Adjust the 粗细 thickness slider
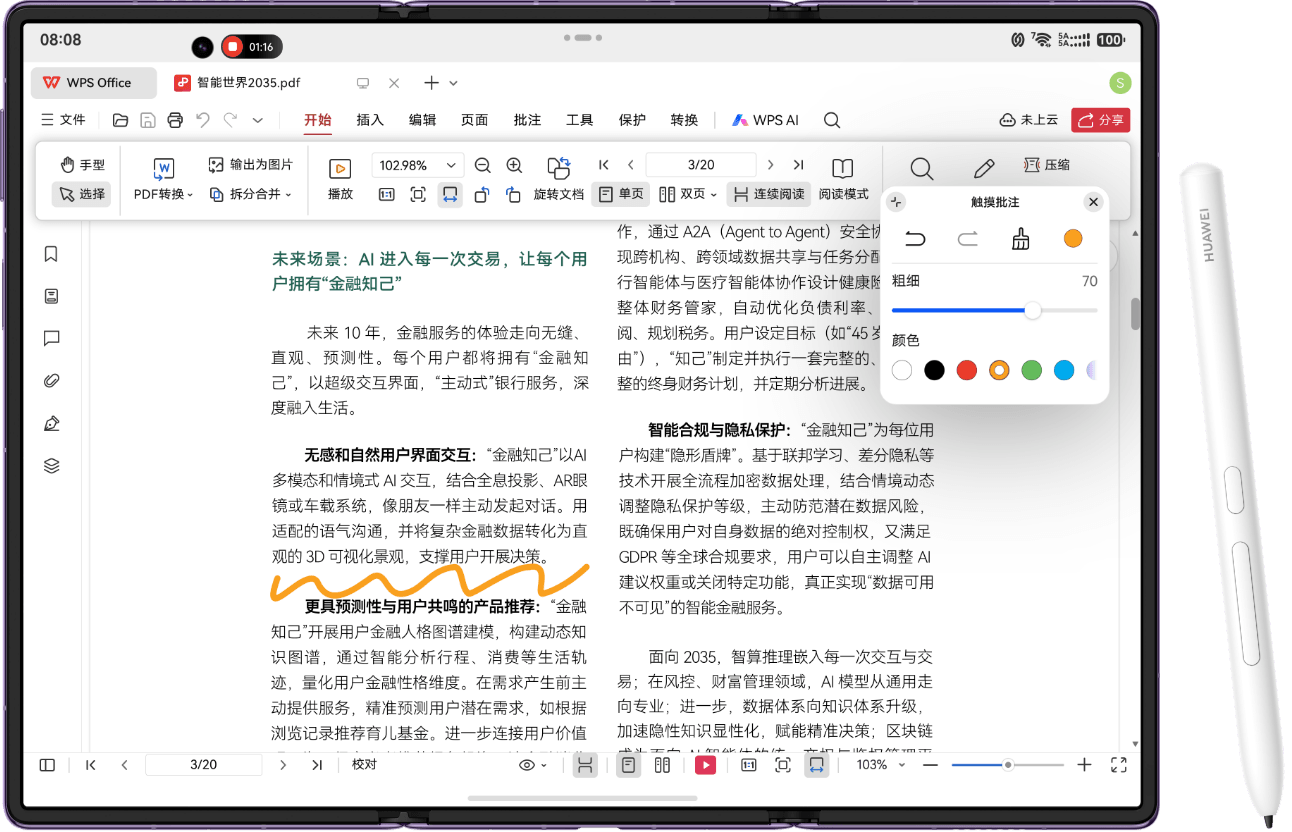The image size is (1292, 832). pos(994,311)
